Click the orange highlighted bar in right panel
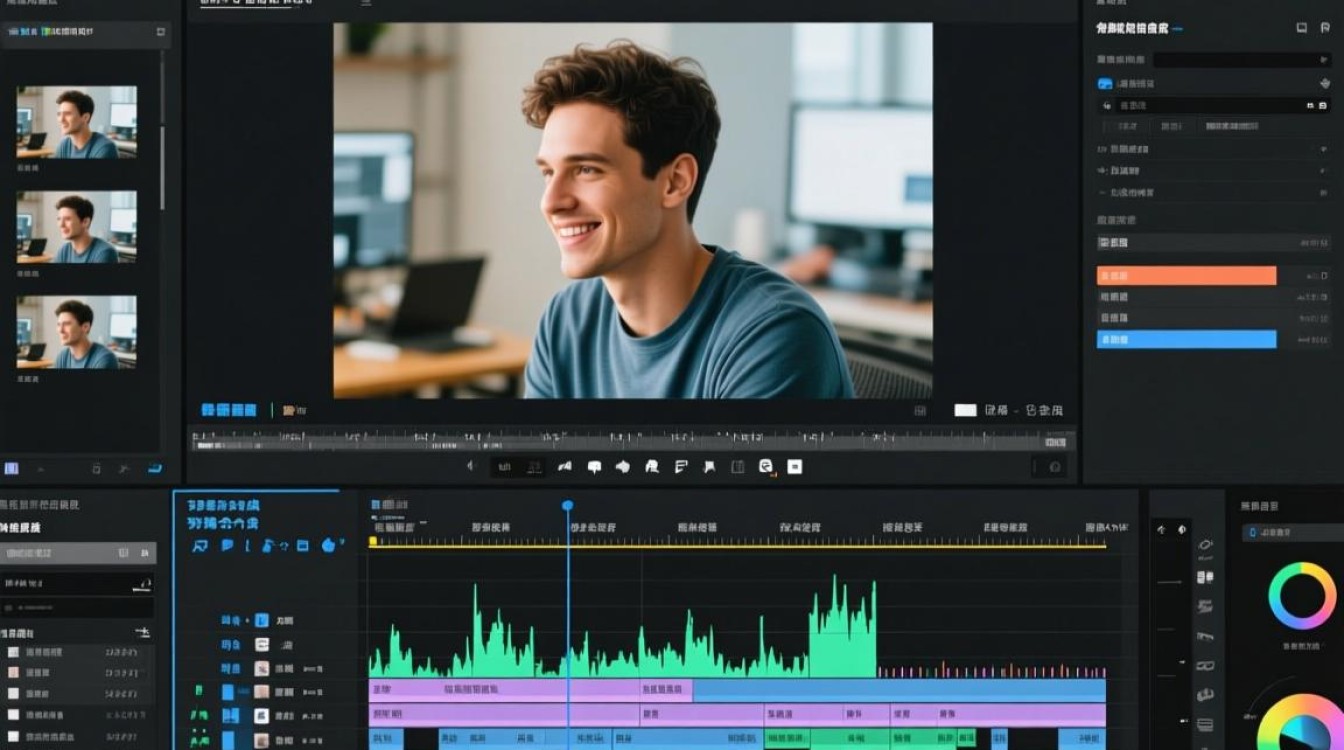 [1186, 276]
